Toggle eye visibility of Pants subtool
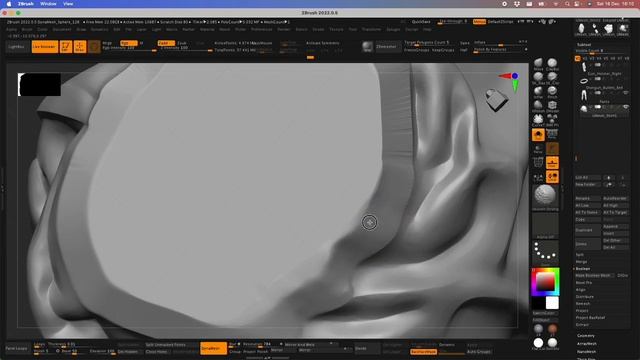Viewport: 640px width, 360px height. point(625,93)
